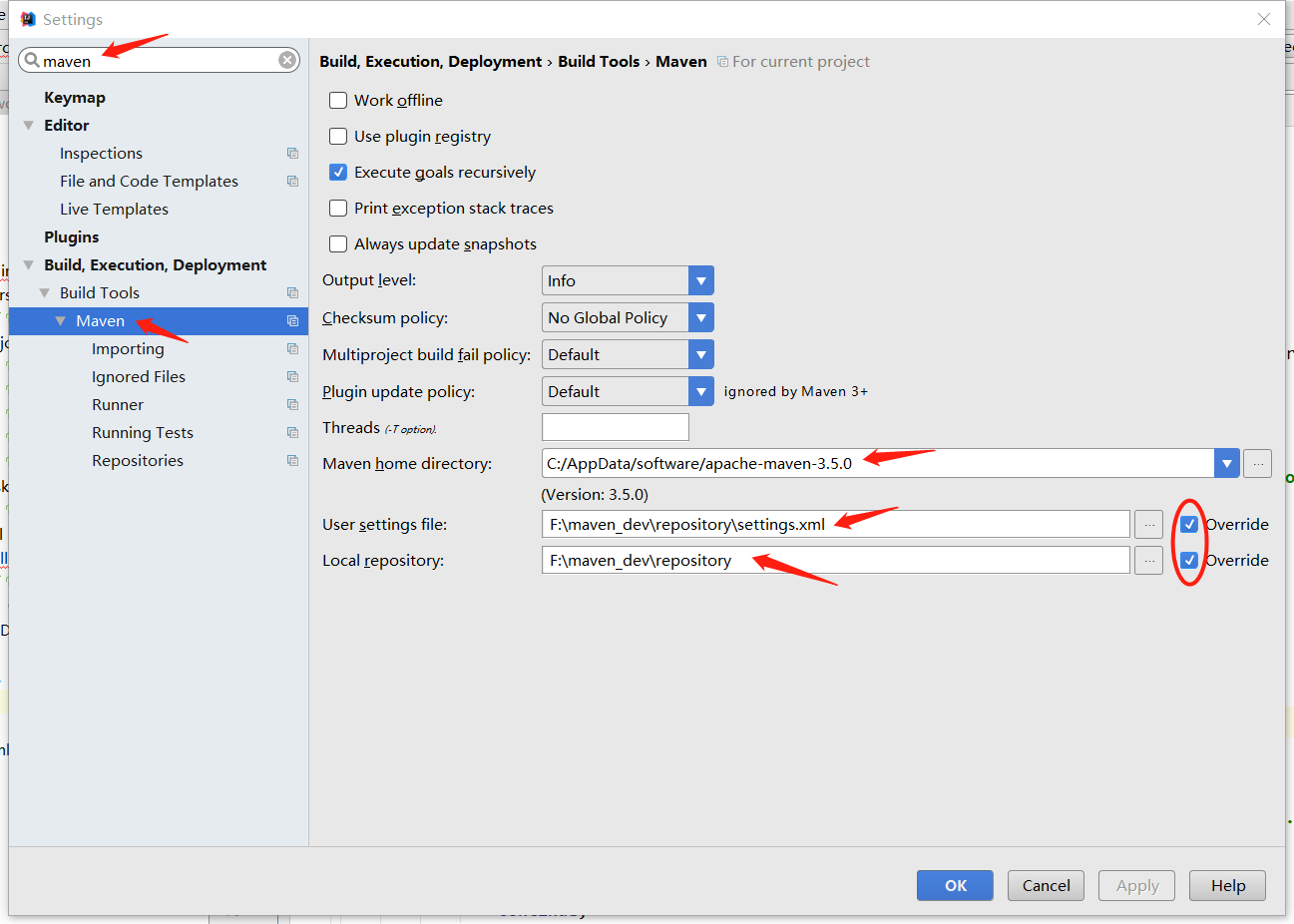
Task: Select Inspections settings page
Action: click(x=101, y=153)
